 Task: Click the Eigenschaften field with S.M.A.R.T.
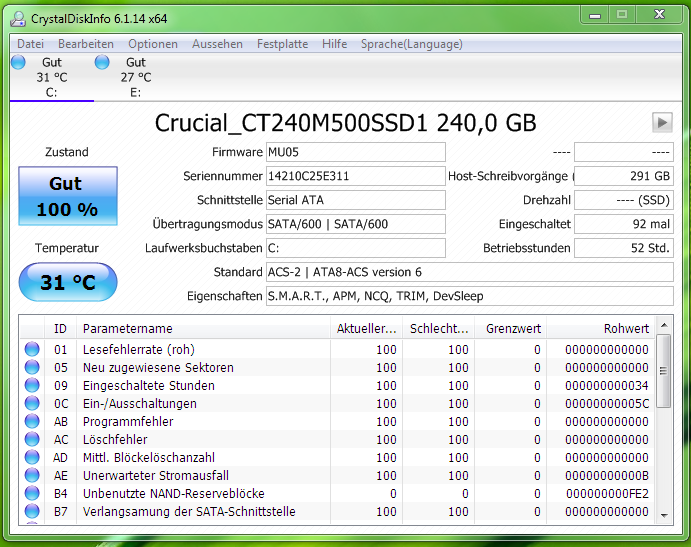point(470,296)
